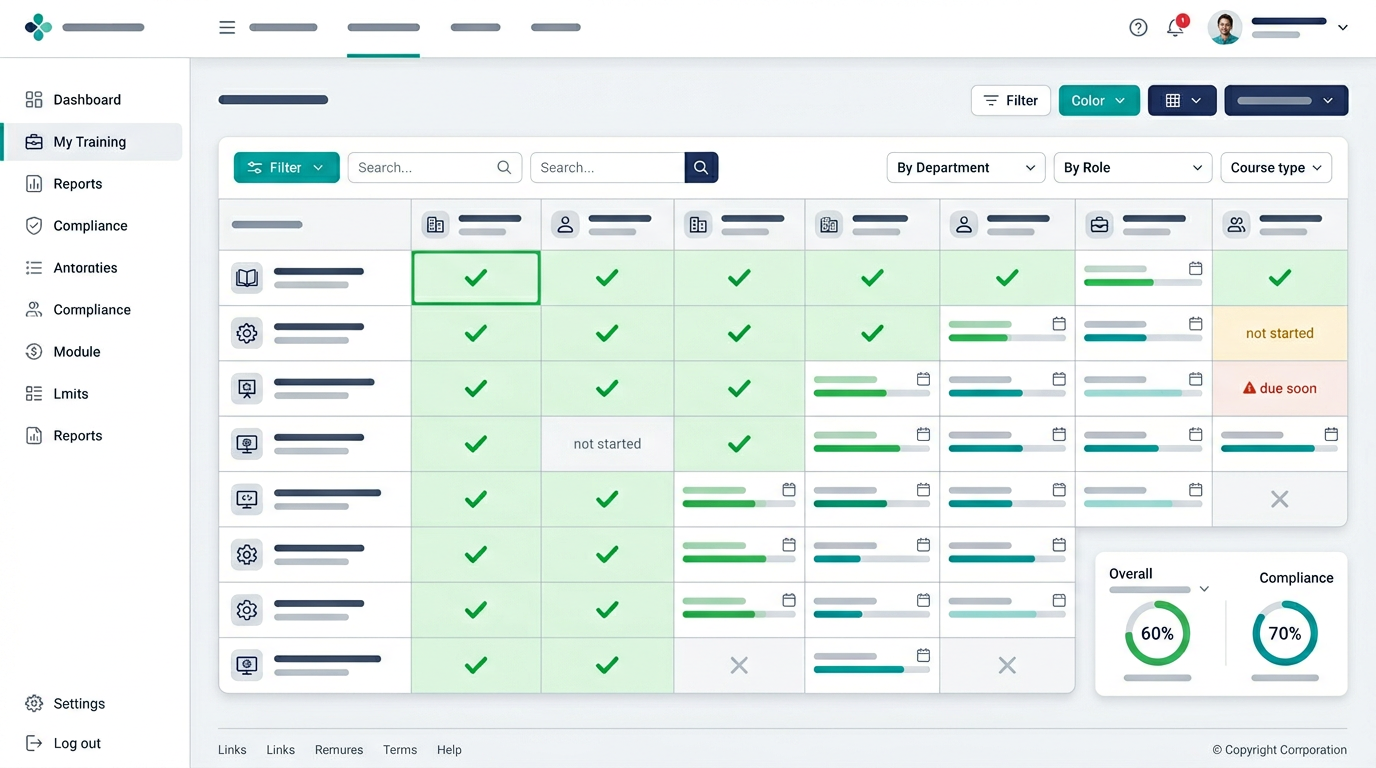This screenshot has height=768, width=1376.
Task: Click the presentation board course row icon
Action: (247, 389)
